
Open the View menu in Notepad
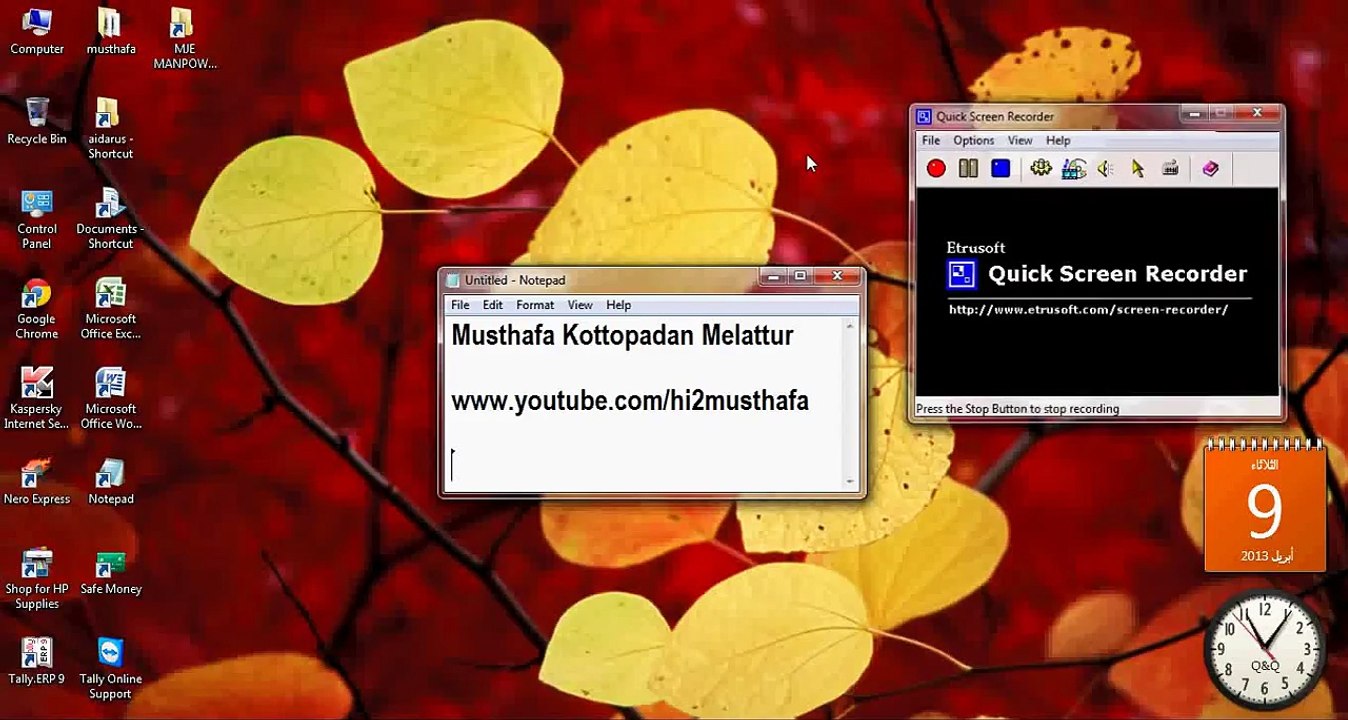[x=580, y=305]
